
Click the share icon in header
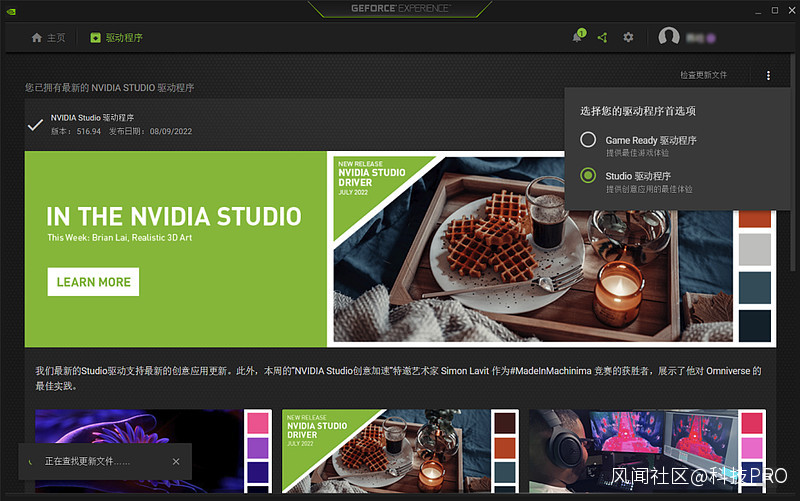point(603,37)
